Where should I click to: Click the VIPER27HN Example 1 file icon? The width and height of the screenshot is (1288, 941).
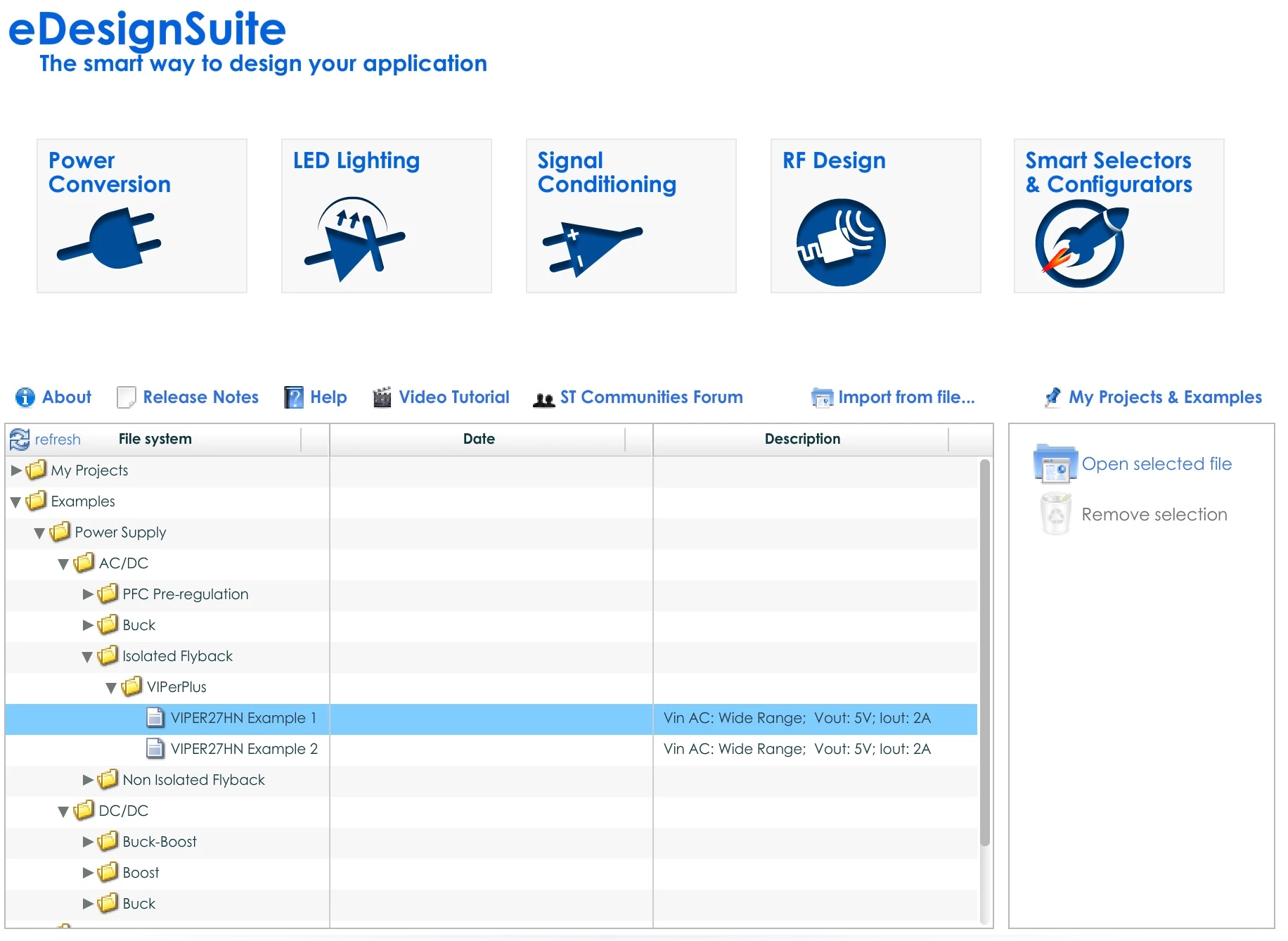pos(155,717)
